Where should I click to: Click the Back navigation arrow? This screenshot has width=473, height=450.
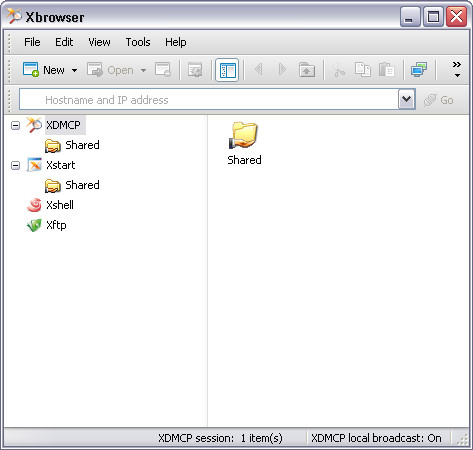tap(258, 70)
